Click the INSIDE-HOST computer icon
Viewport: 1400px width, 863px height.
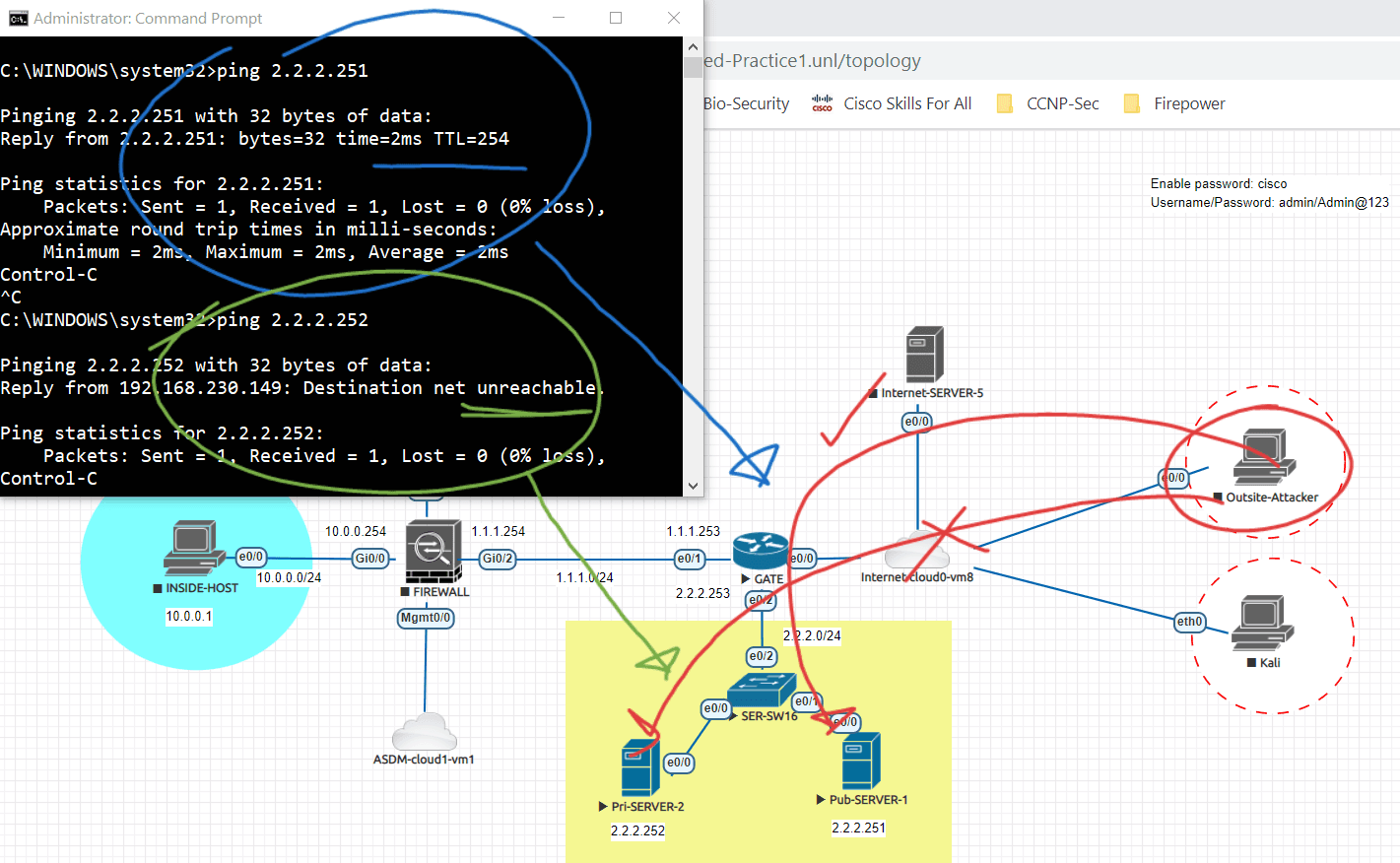(193, 548)
